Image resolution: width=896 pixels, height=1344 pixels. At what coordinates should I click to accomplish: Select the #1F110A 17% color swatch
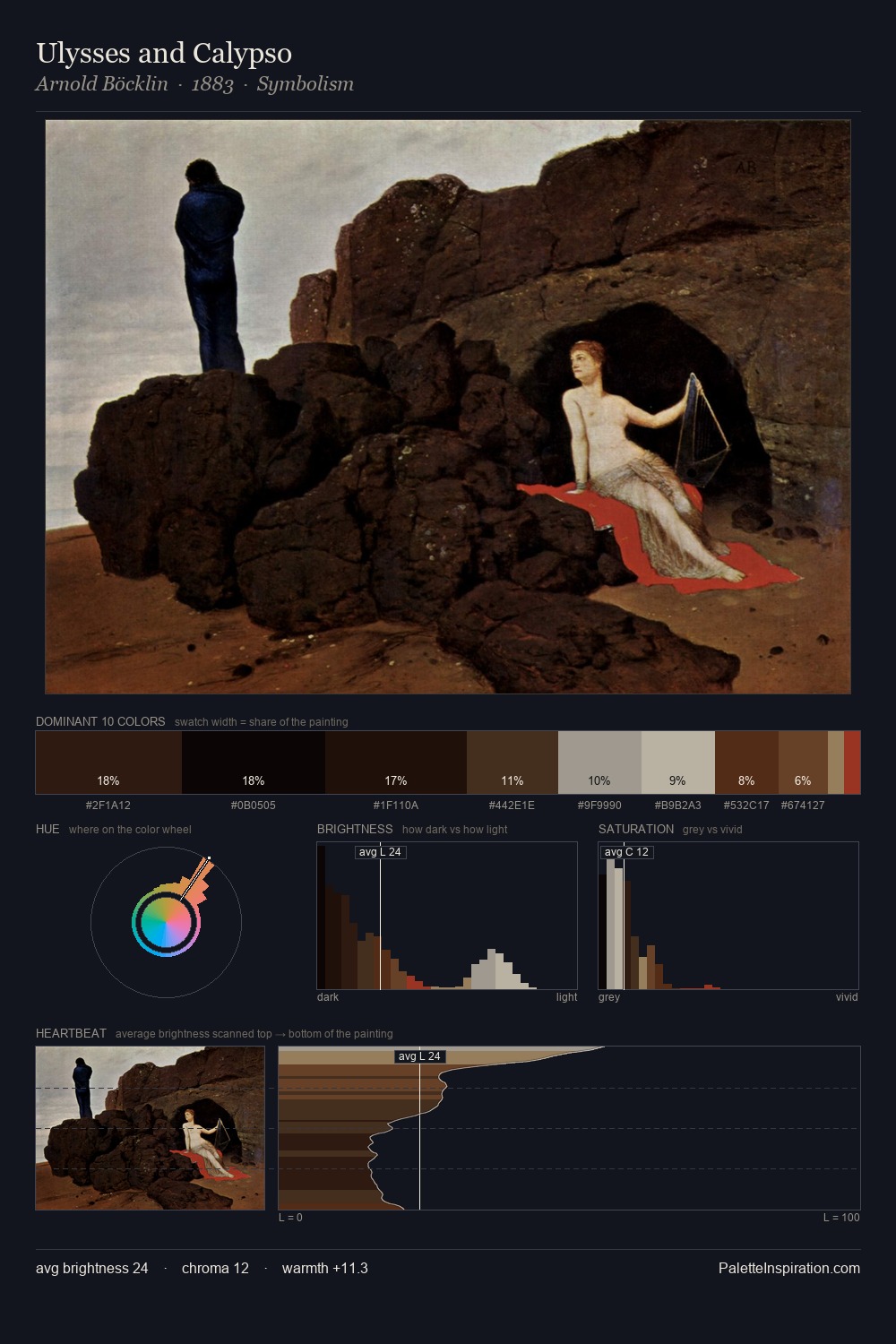[396, 762]
